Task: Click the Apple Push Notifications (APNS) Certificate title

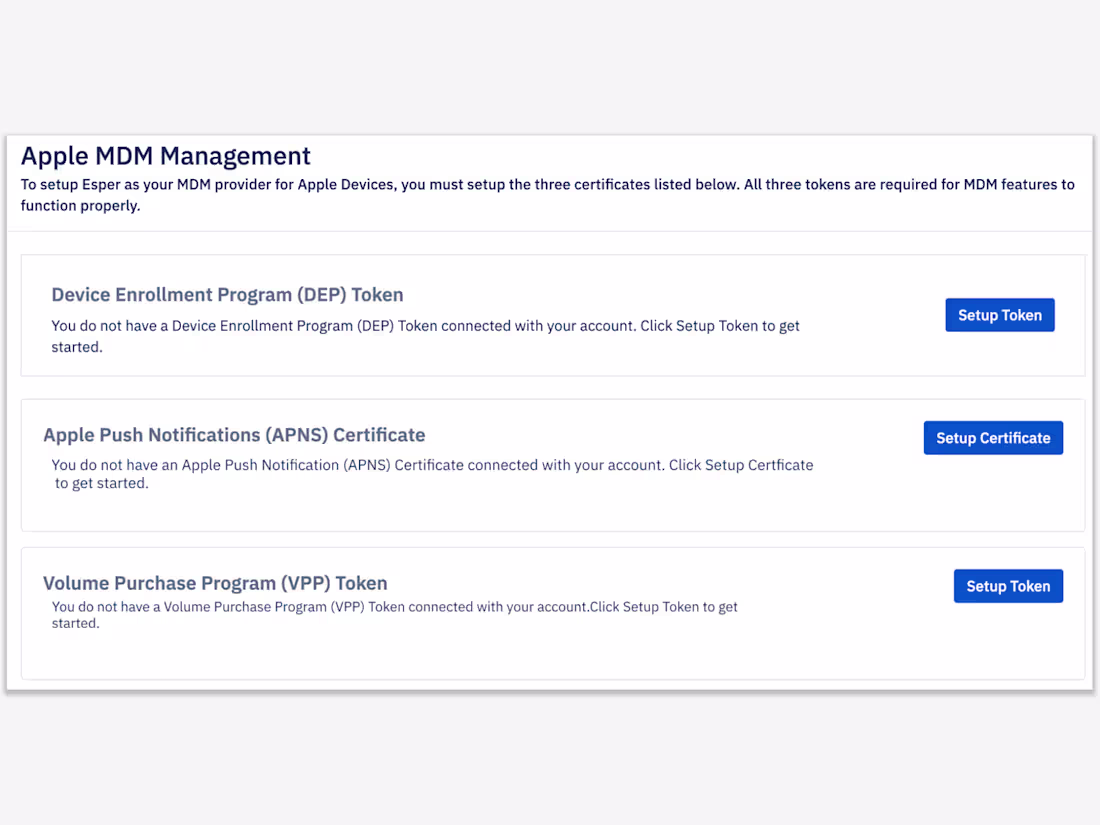Action: pyautogui.click(x=234, y=435)
